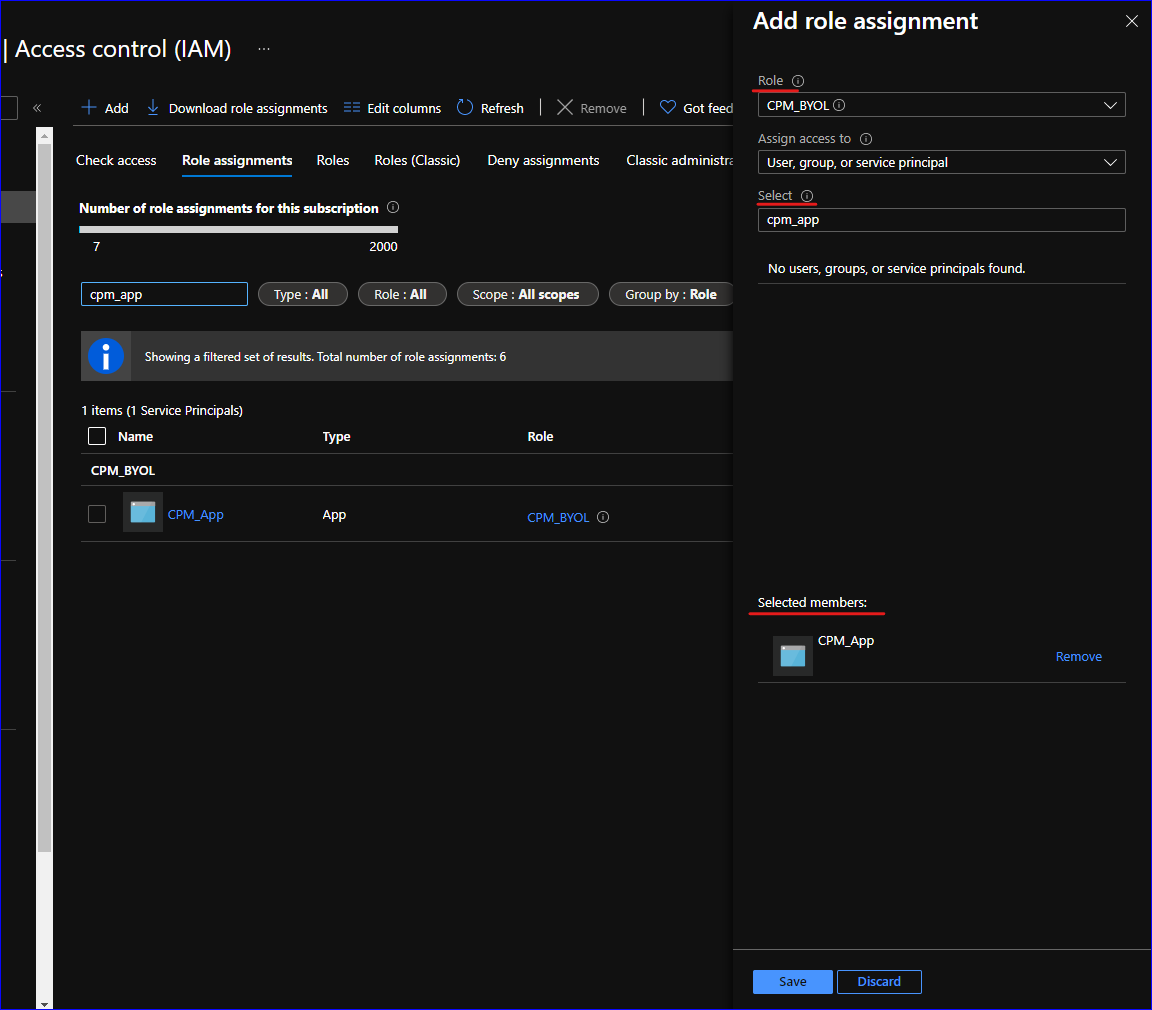Save the role assignment
The image size is (1152, 1010).
point(792,982)
